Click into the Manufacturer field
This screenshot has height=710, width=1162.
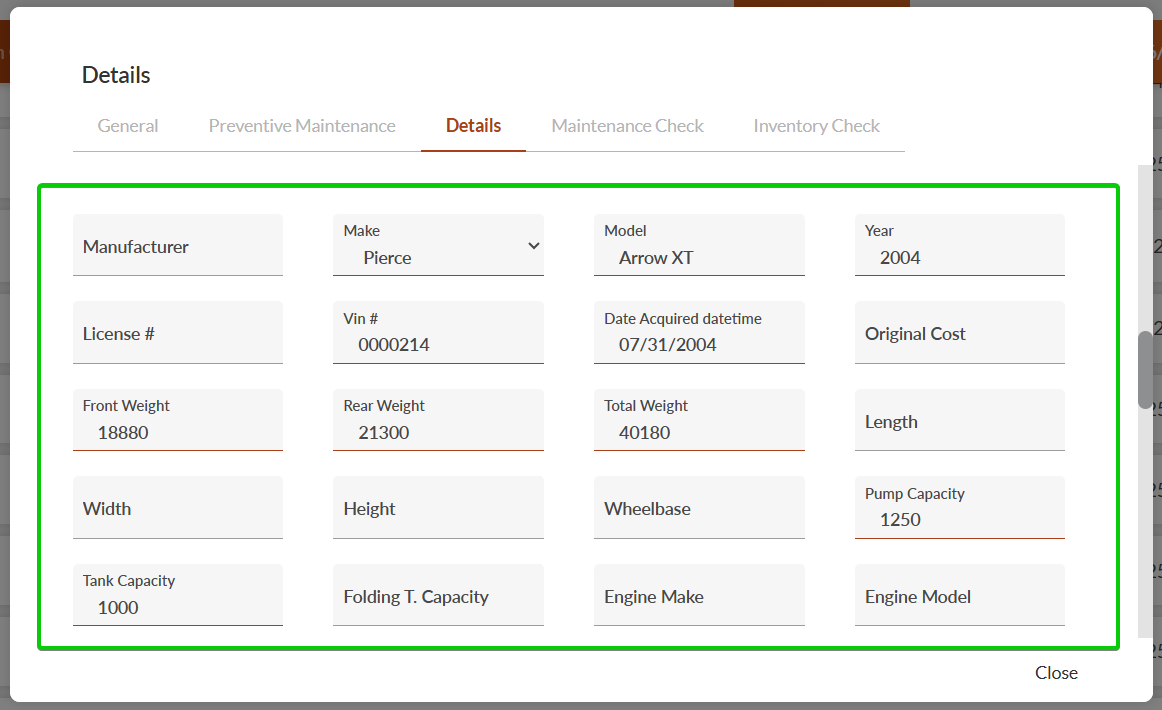click(x=178, y=246)
